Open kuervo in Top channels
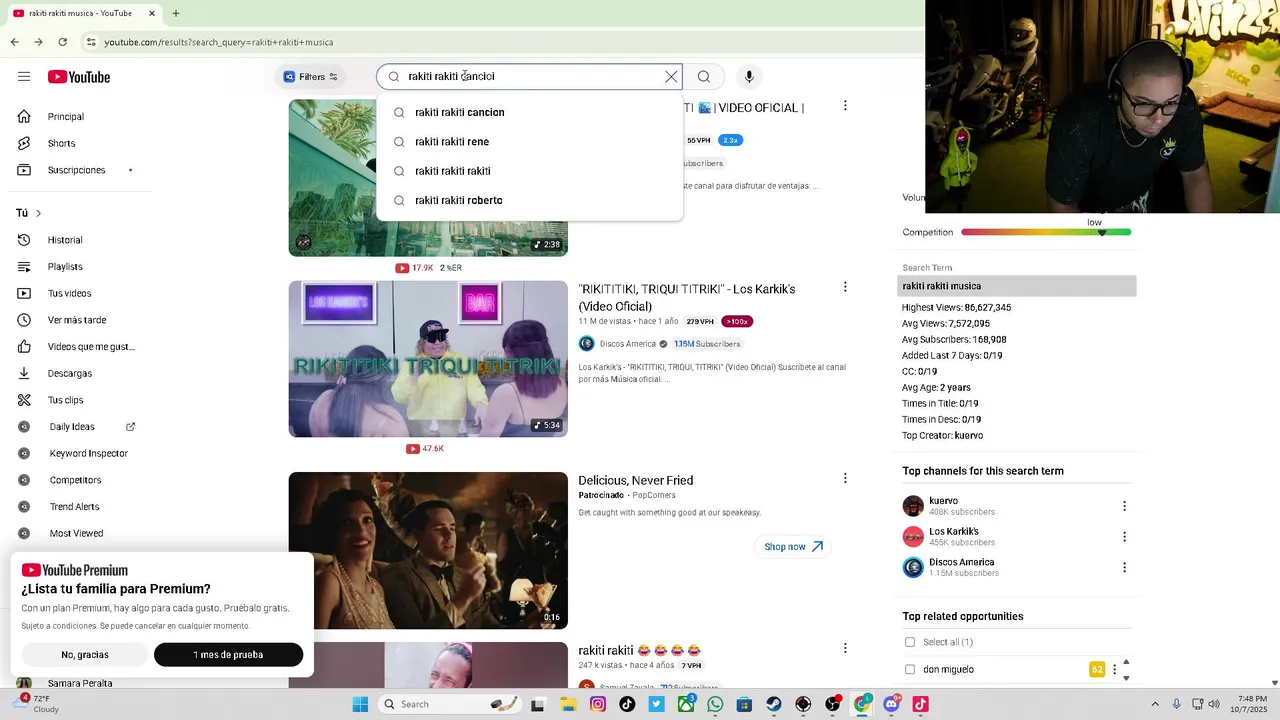The width and height of the screenshot is (1280, 720). 943,501
